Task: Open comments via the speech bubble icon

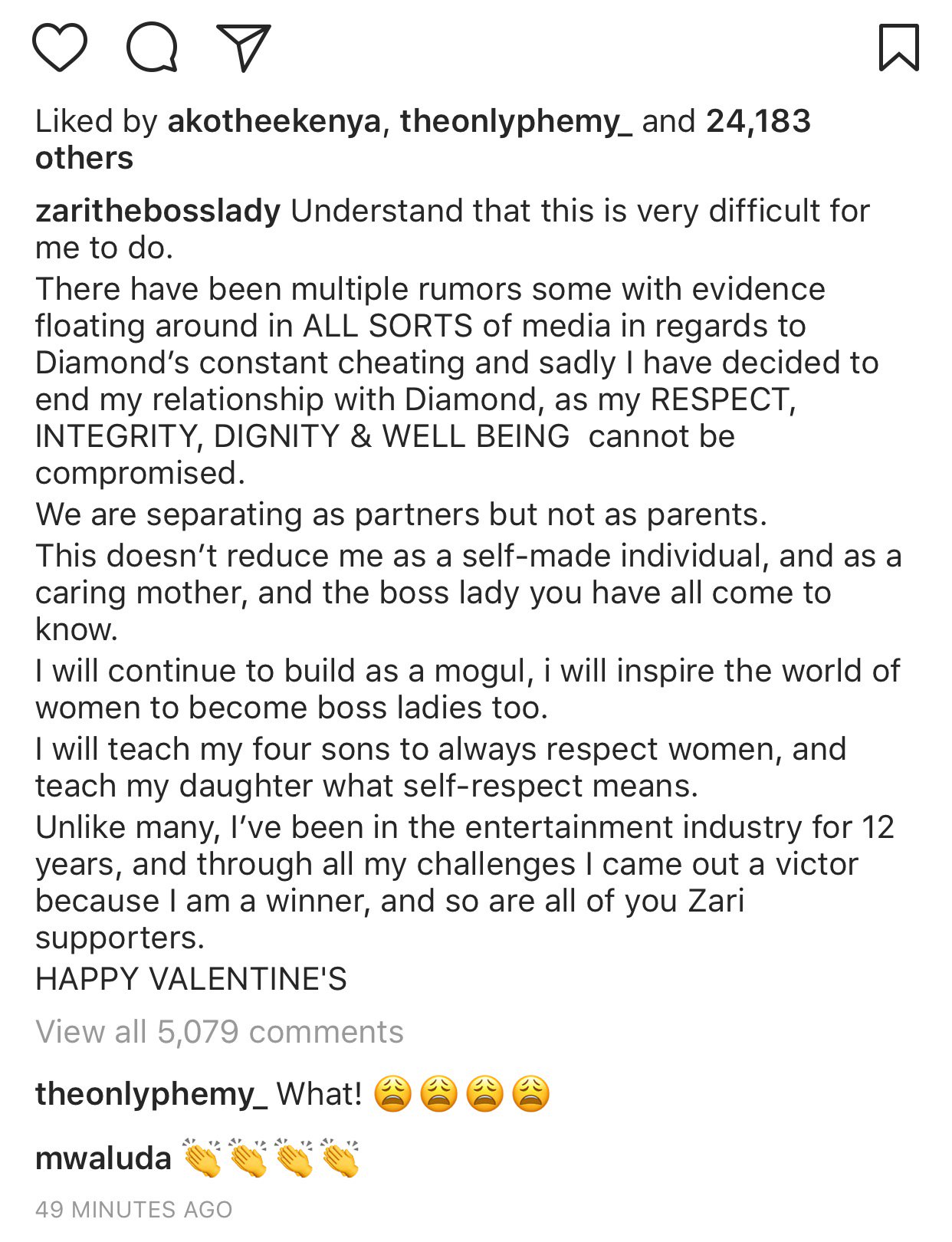Action: tap(152, 48)
